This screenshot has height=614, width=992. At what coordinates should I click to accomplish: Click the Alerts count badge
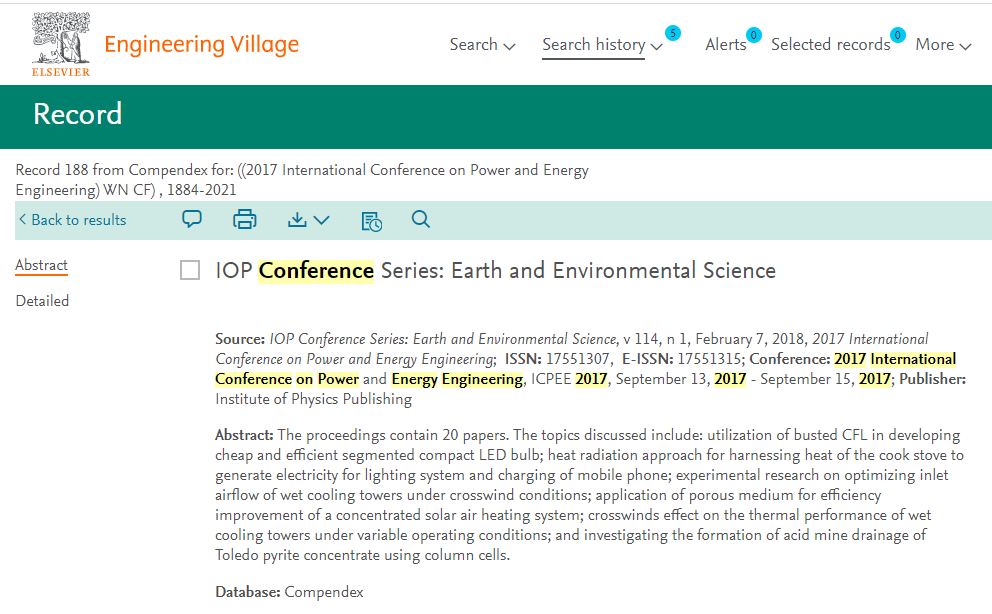tap(753, 35)
